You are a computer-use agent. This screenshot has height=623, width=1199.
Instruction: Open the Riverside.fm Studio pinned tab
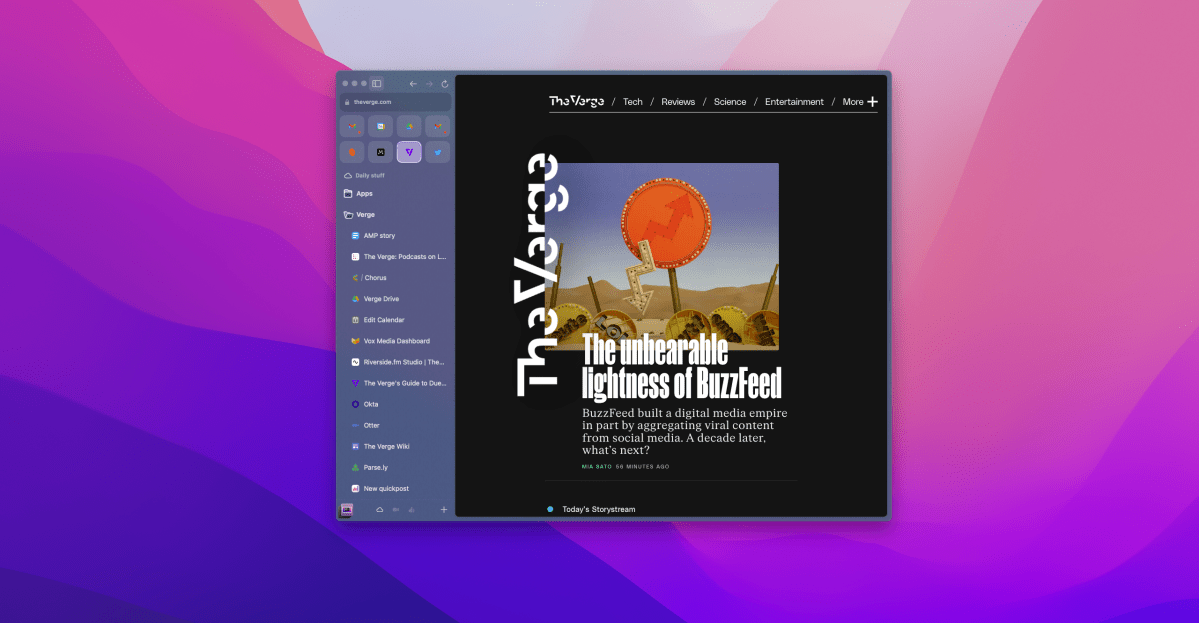click(396, 362)
